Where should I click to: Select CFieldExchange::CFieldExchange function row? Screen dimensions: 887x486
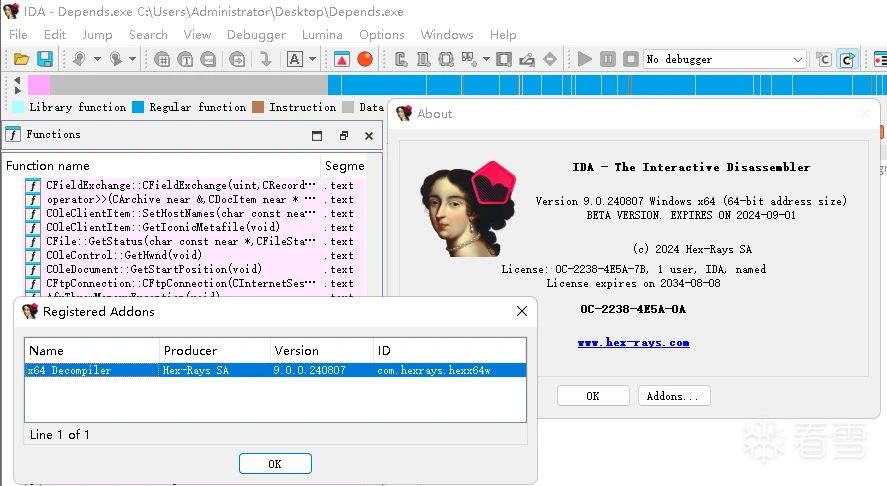[193, 186]
